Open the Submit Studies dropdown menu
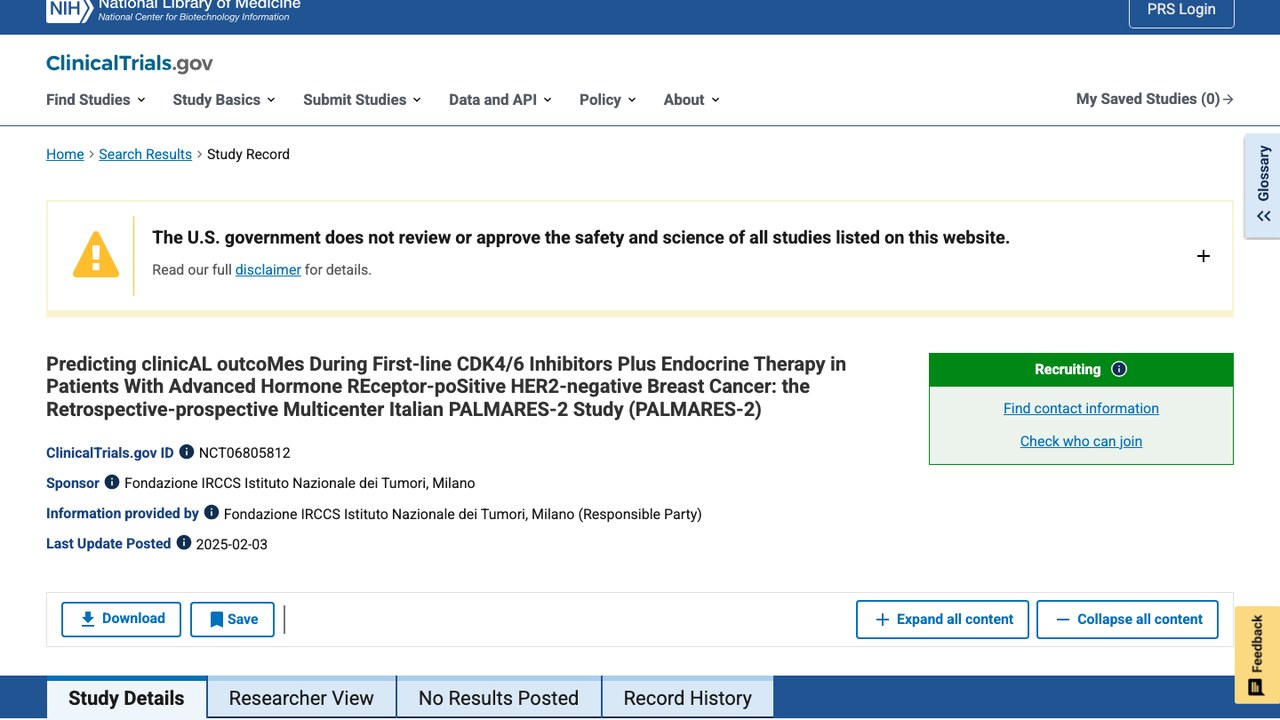 (362, 99)
